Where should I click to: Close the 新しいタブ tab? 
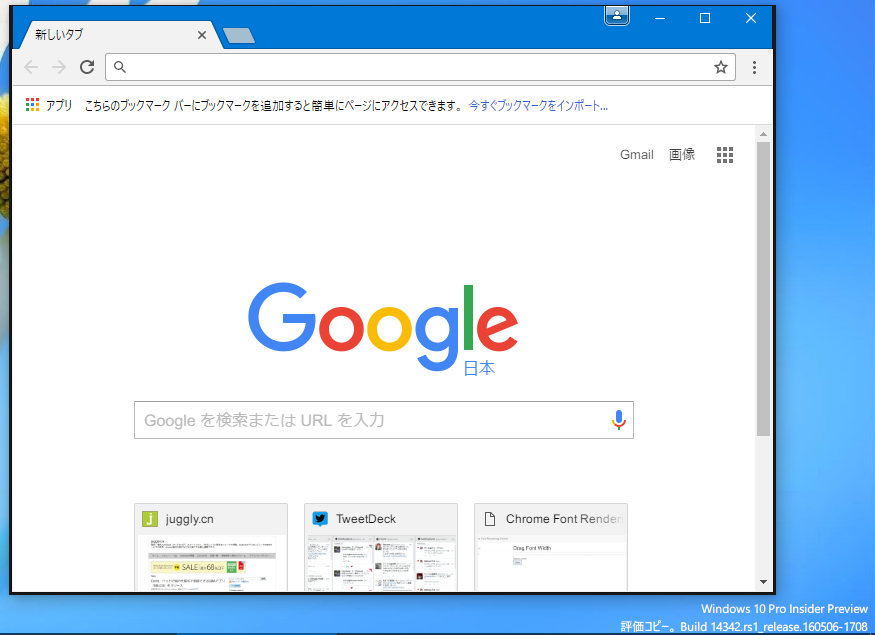(x=202, y=35)
